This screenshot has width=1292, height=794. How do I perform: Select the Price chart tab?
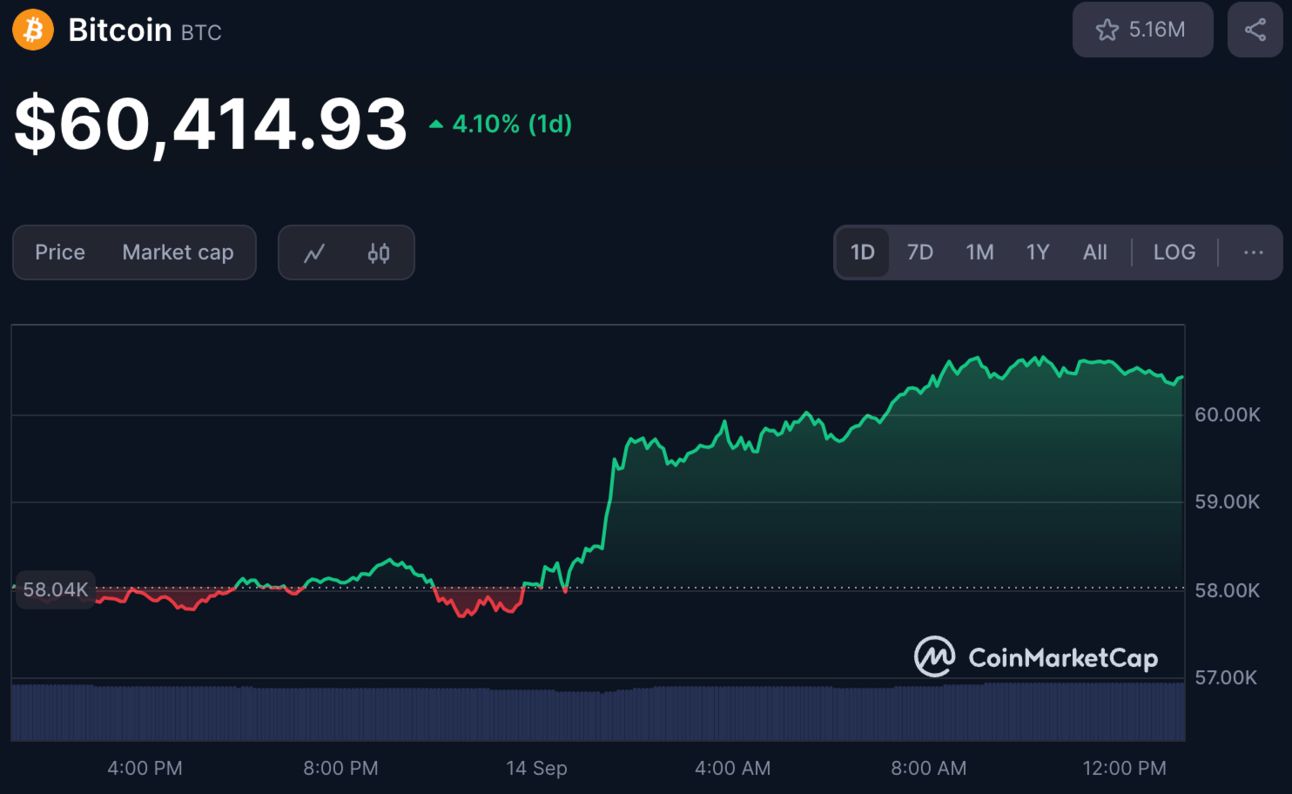[60, 253]
